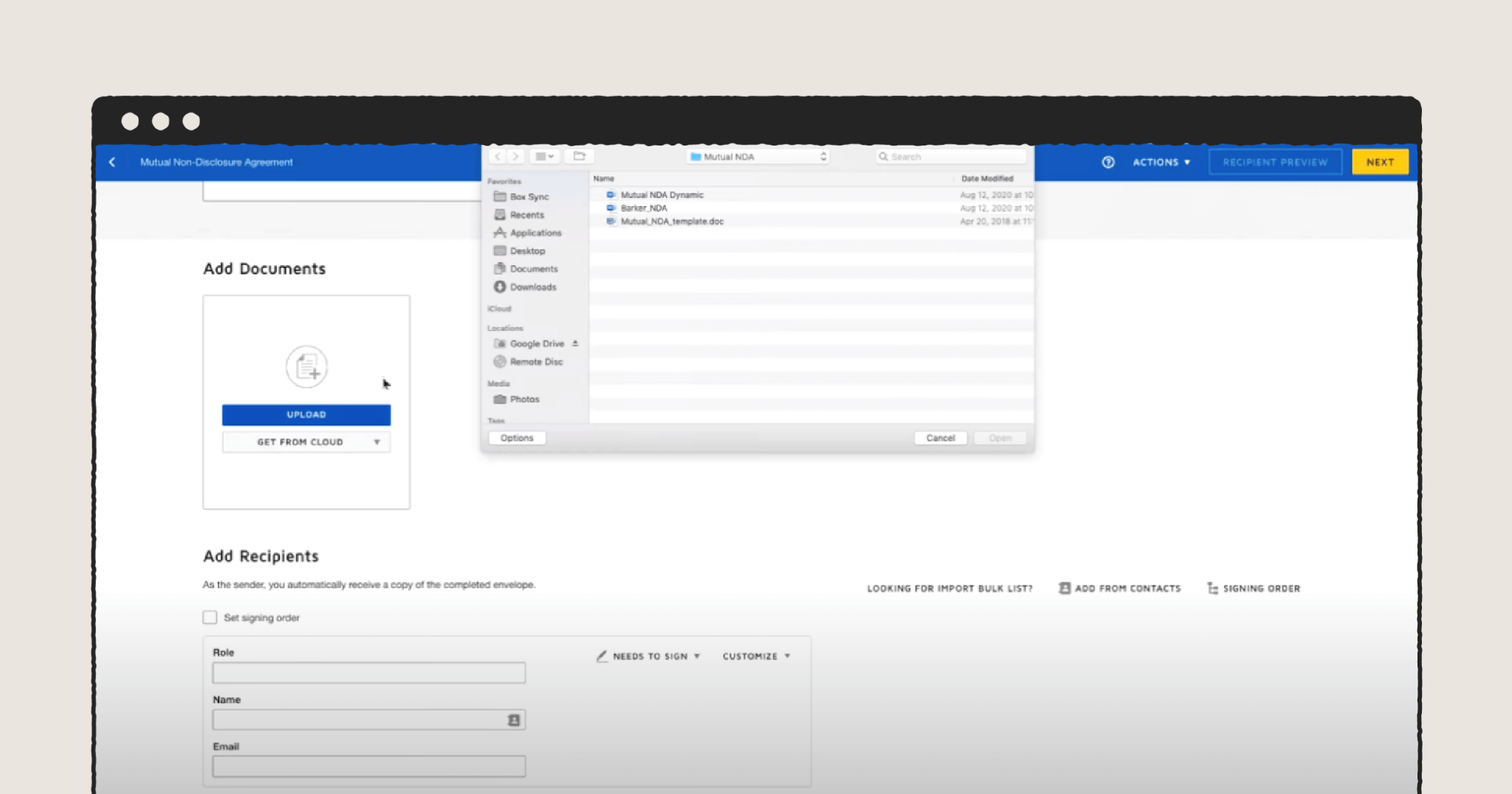This screenshot has height=794, width=1512.
Task: Eject Google Drive in the dialog sidebar
Action: [575, 343]
